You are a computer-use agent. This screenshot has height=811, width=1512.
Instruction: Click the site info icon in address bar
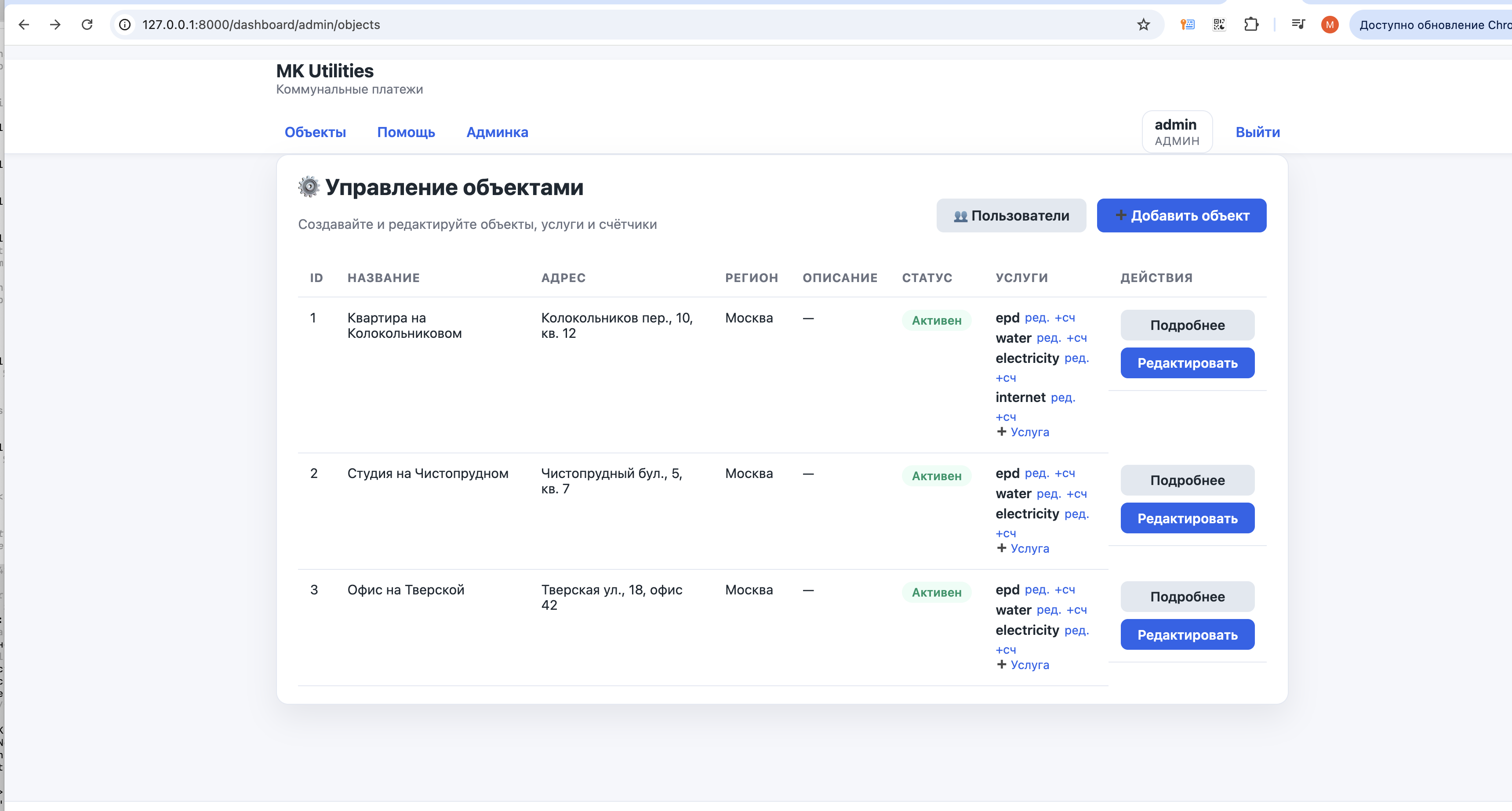point(125,25)
